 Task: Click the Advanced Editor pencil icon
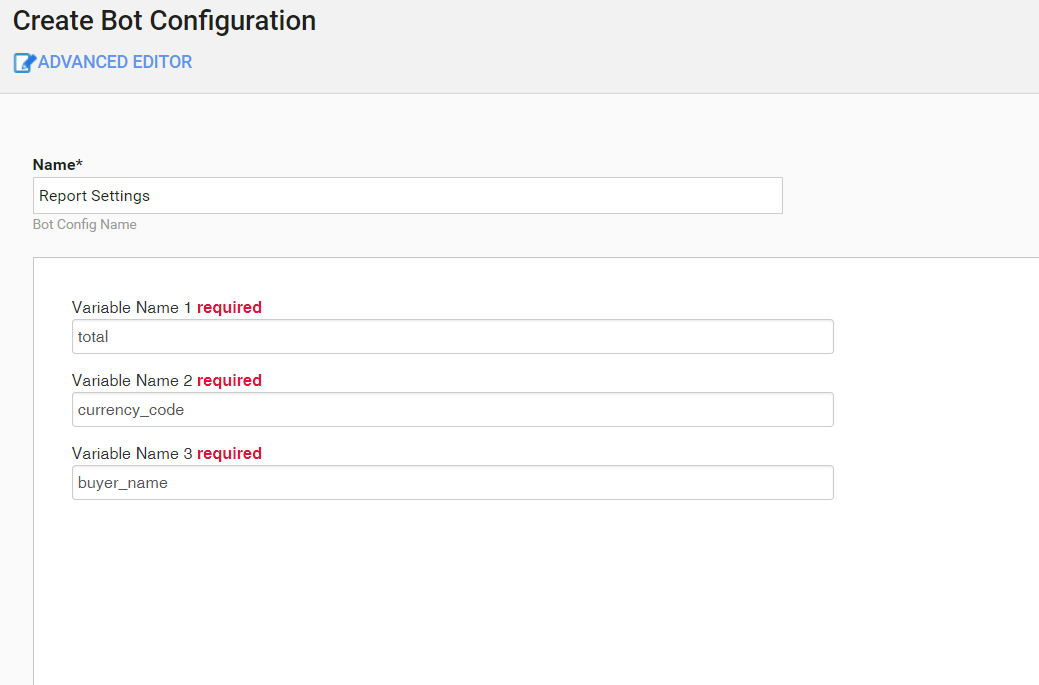(x=25, y=63)
